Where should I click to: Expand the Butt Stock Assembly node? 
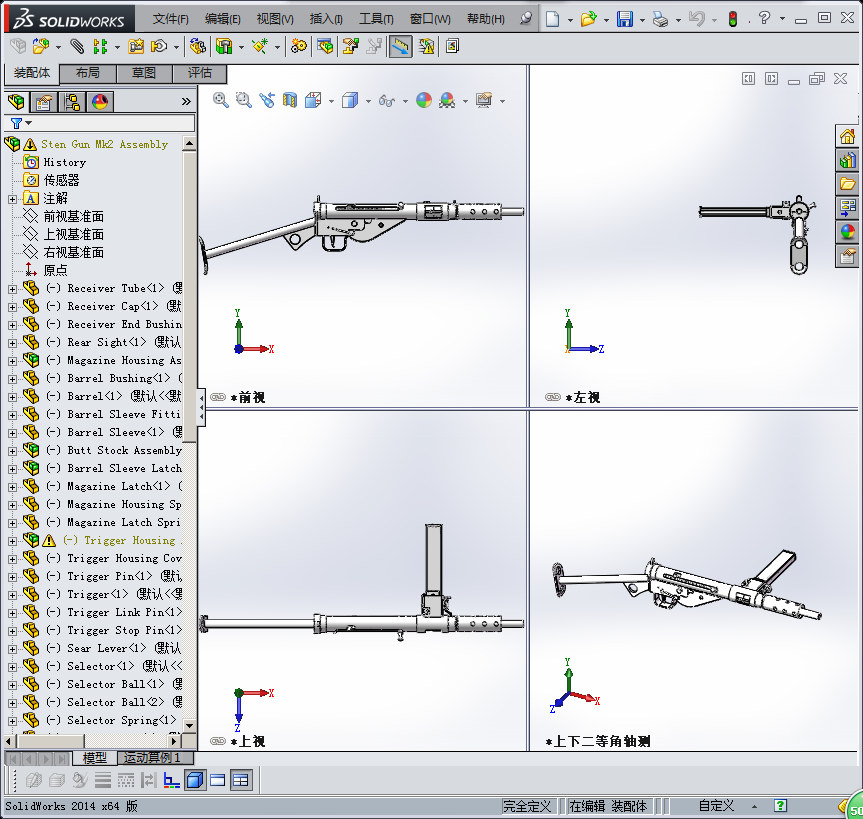[x=13, y=451]
